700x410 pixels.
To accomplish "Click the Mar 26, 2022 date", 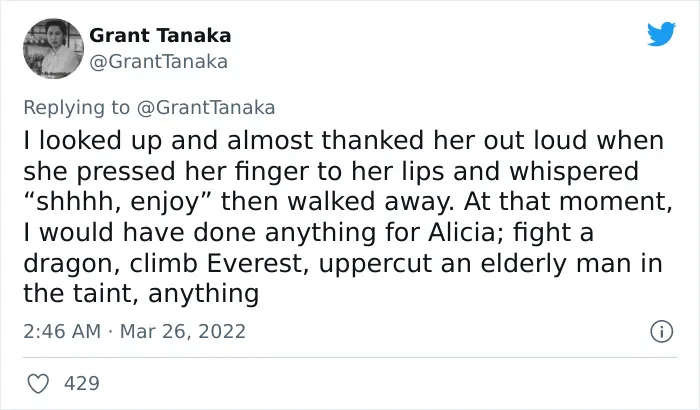I will click(x=183, y=331).
